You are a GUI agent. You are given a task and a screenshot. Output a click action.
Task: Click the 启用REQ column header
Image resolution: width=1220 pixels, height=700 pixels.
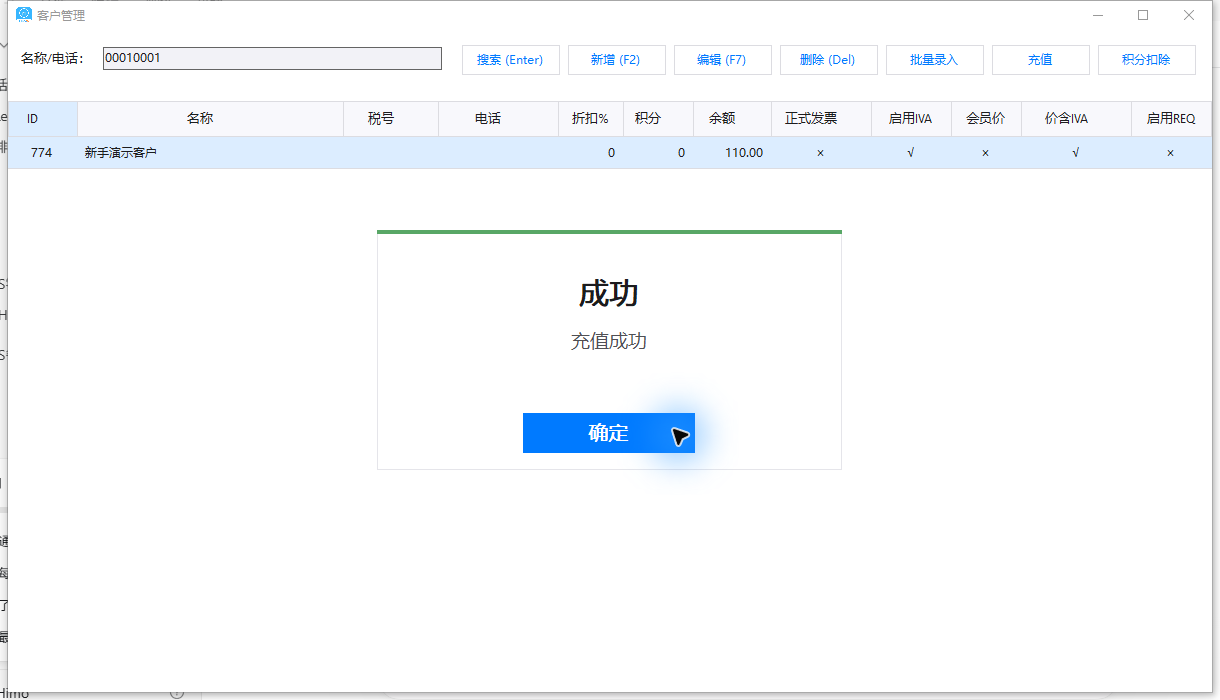click(x=1171, y=119)
